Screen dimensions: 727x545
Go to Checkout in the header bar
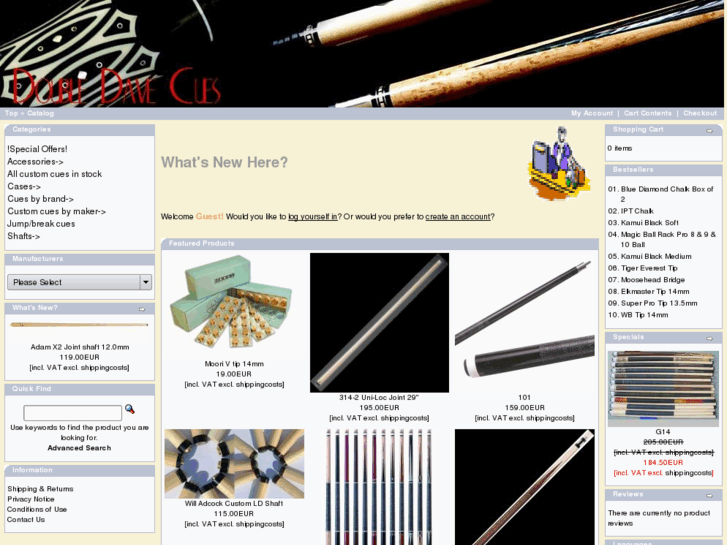[x=700, y=113]
